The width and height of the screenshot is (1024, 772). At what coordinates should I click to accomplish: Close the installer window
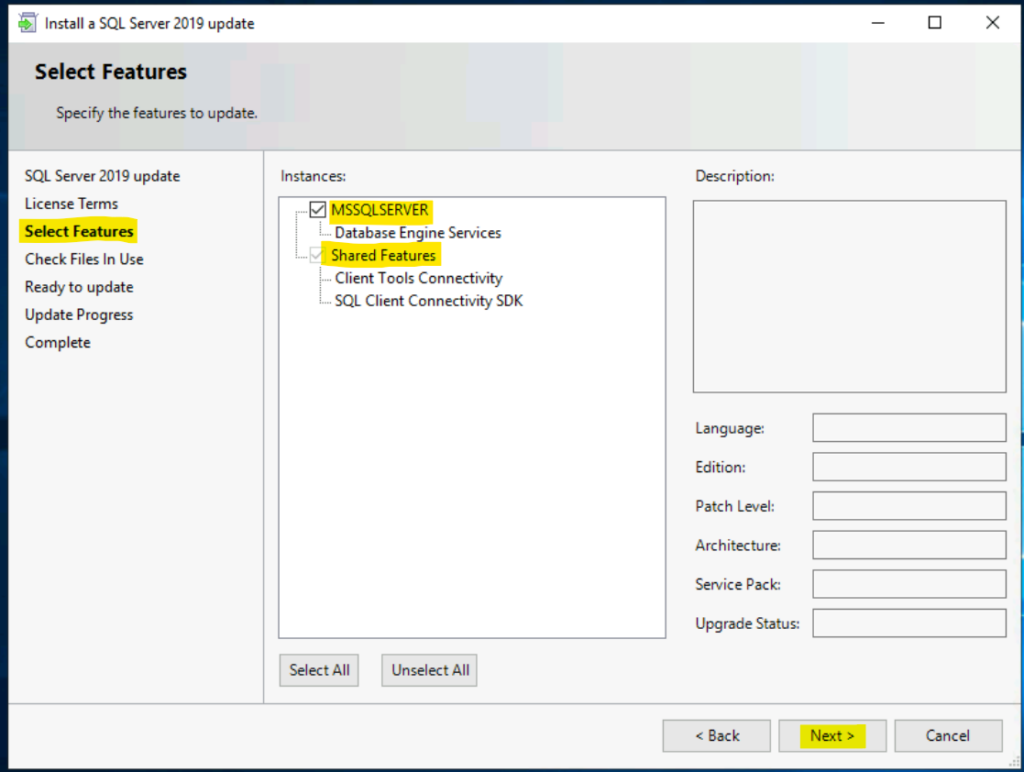pyautogui.click(x=992, y=23)
